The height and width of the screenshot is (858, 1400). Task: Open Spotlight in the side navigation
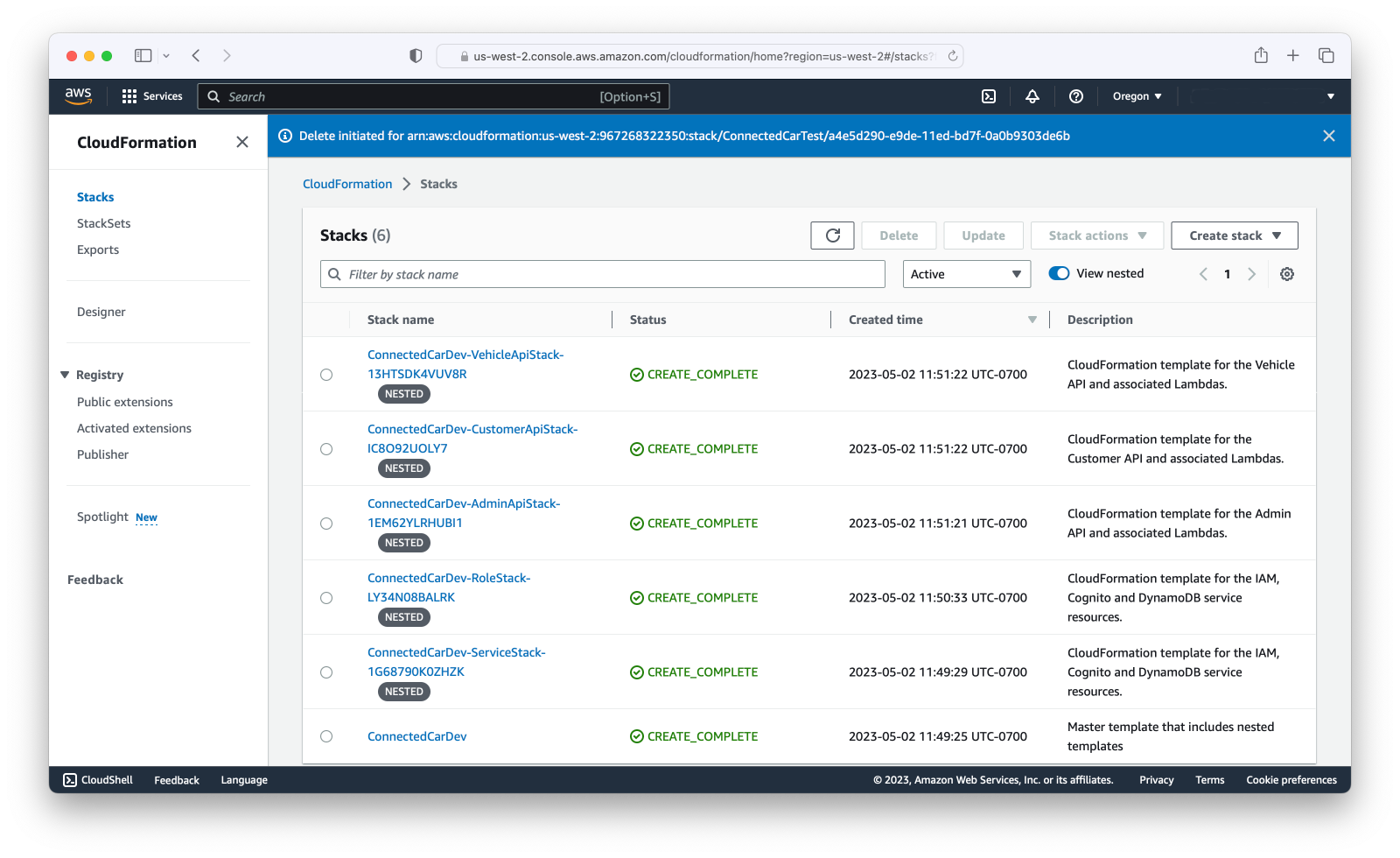tap(102, 517)
